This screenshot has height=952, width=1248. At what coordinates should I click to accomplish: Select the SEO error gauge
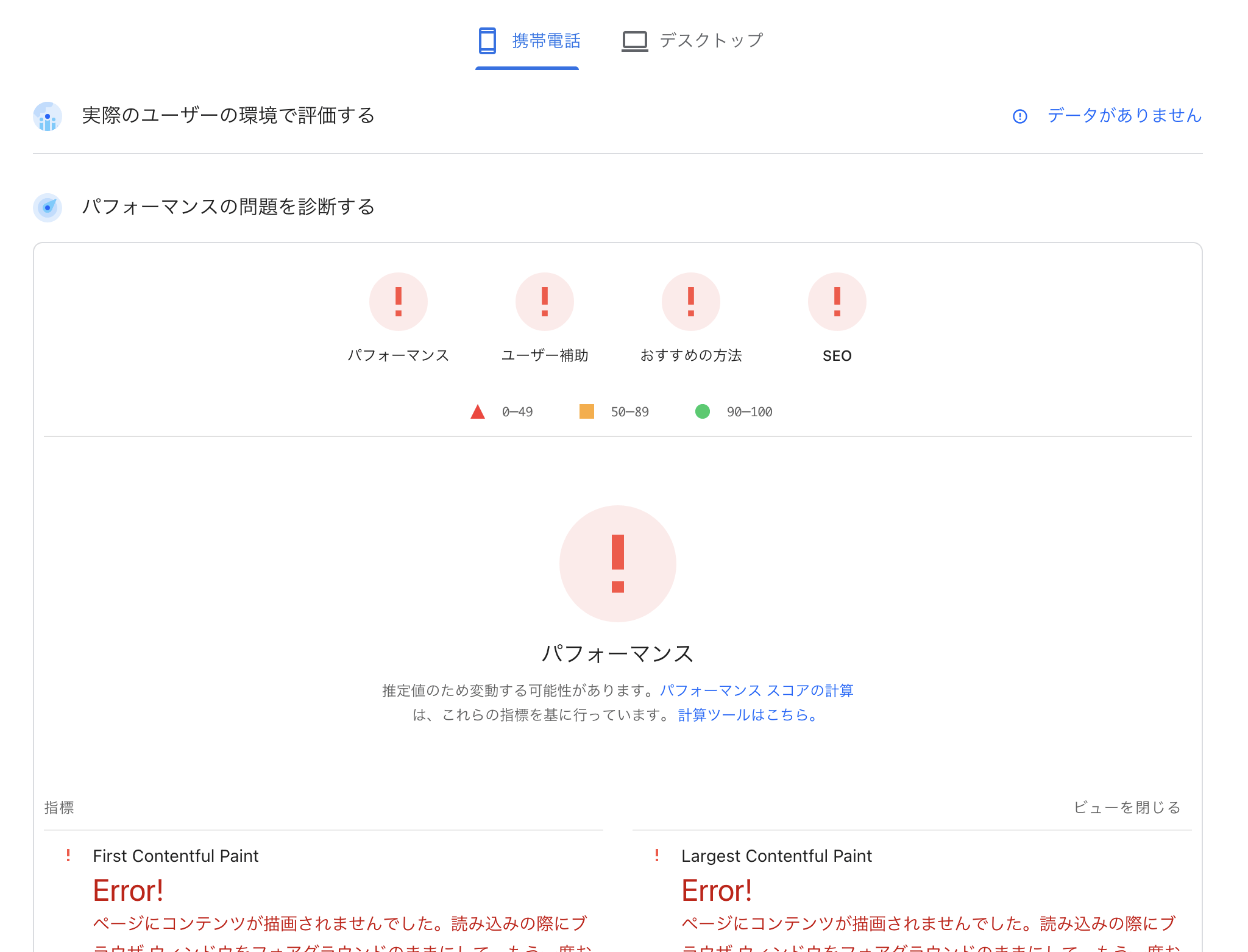tap(837, 302)
